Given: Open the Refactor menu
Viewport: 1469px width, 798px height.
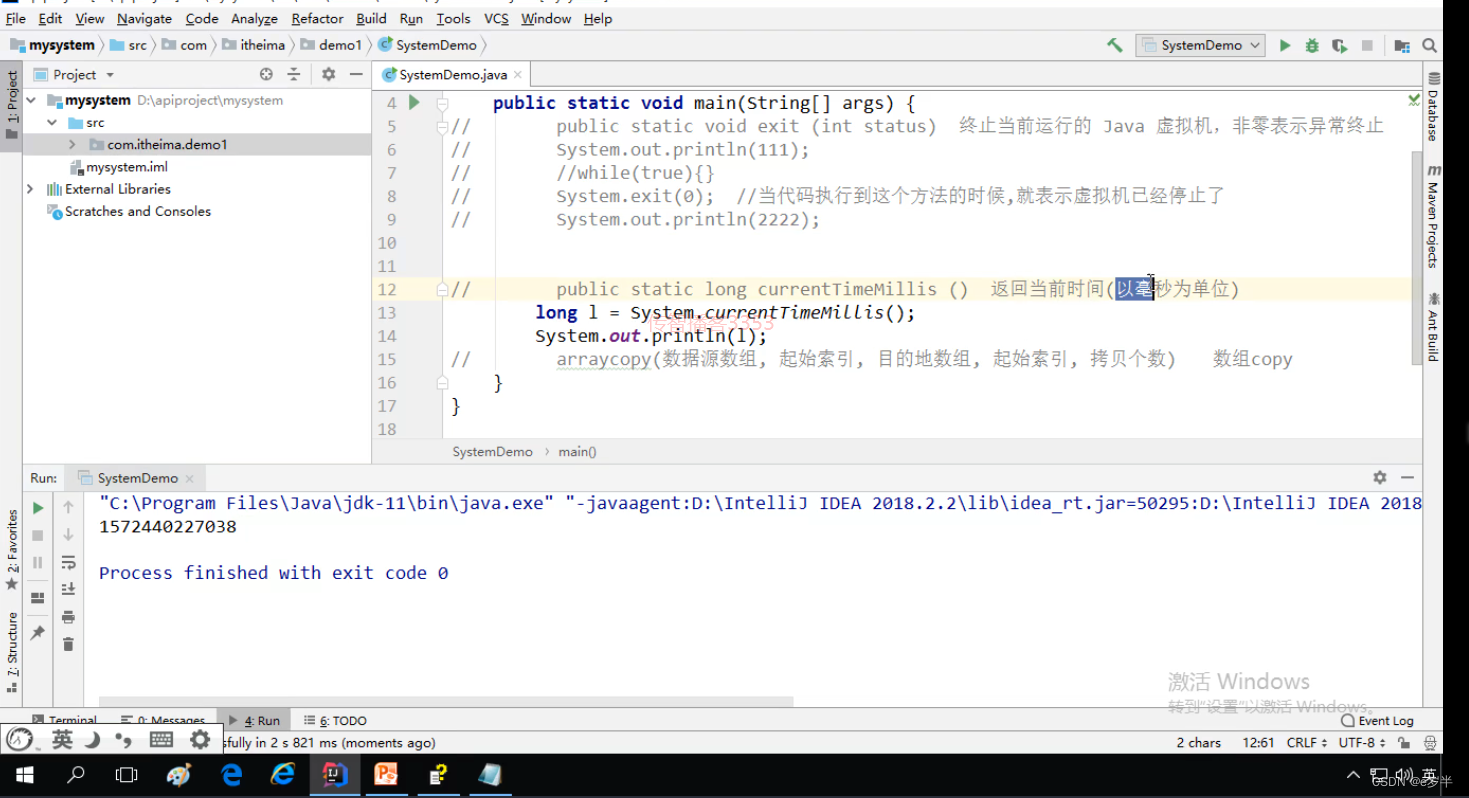Looking at the screenshot, I should click(x=317, y=18).
